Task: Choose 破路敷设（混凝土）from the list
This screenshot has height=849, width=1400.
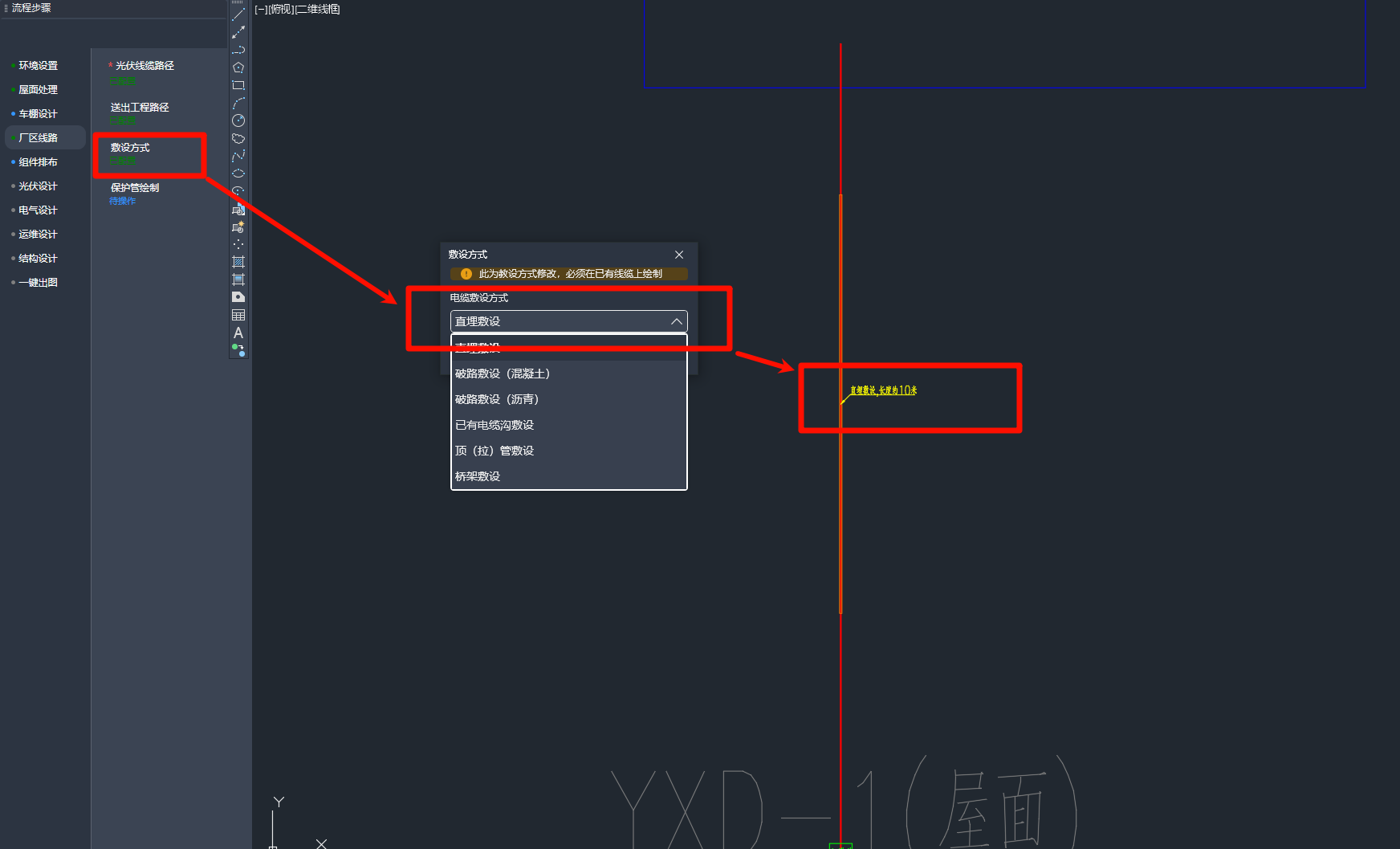Action: point(503,373)
